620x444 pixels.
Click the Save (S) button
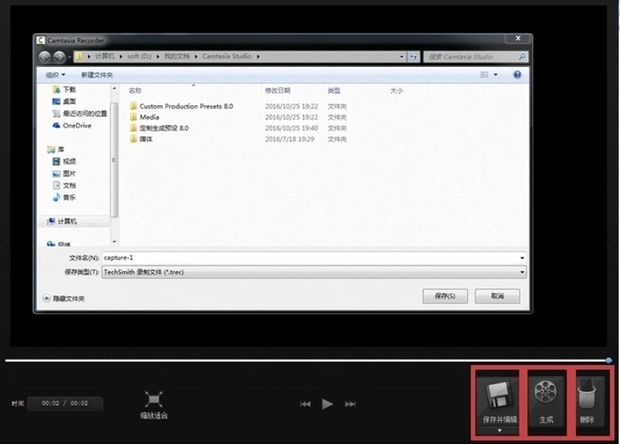click(x=445, y=296)
